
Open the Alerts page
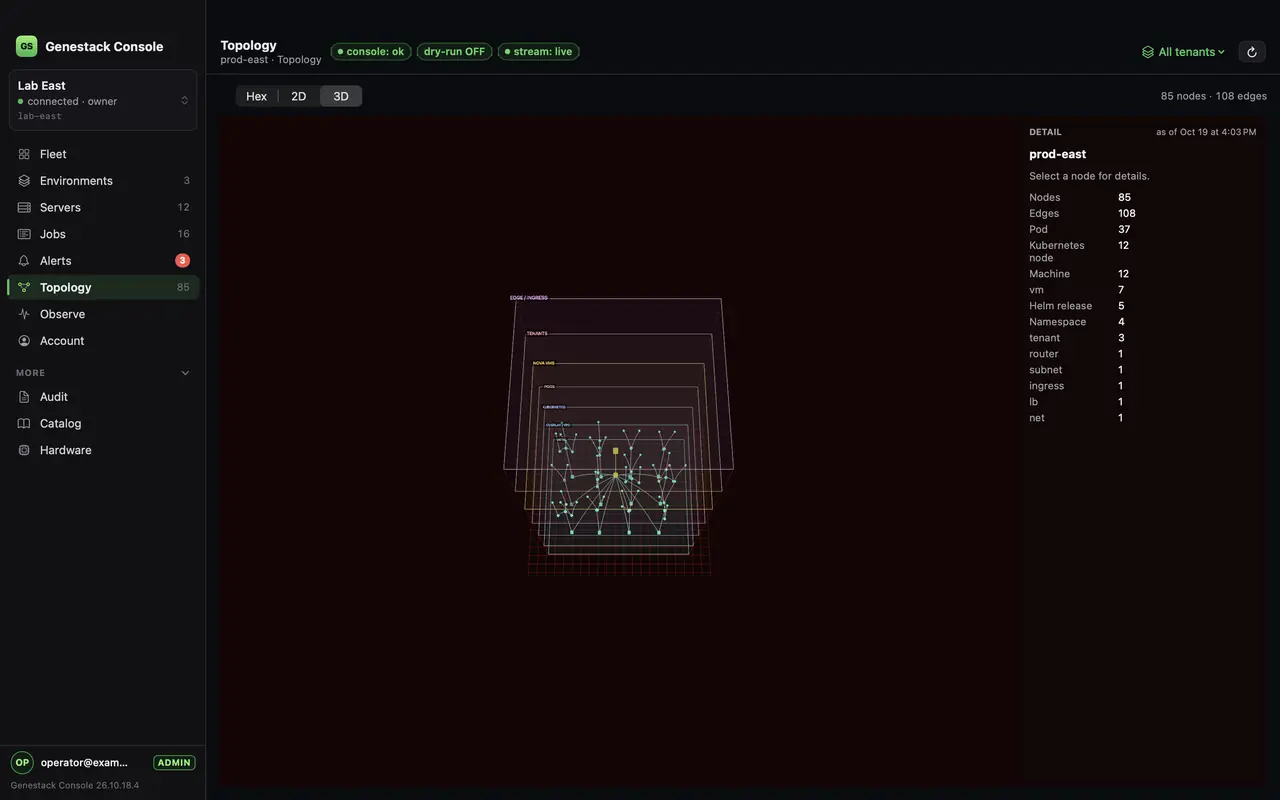[103, 261]
